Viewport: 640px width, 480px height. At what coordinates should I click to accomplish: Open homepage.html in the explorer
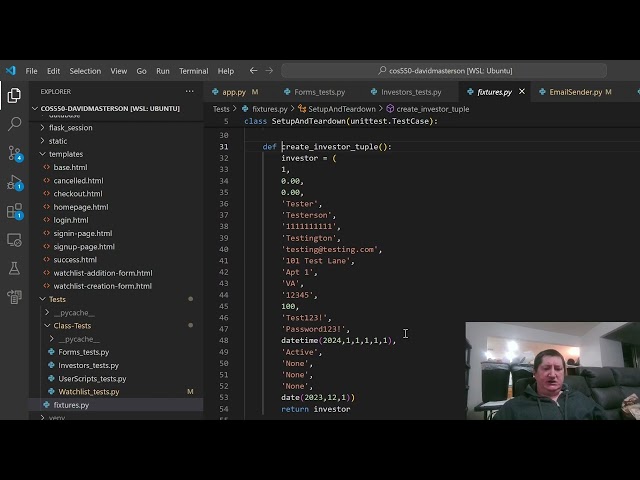point(81,207)
